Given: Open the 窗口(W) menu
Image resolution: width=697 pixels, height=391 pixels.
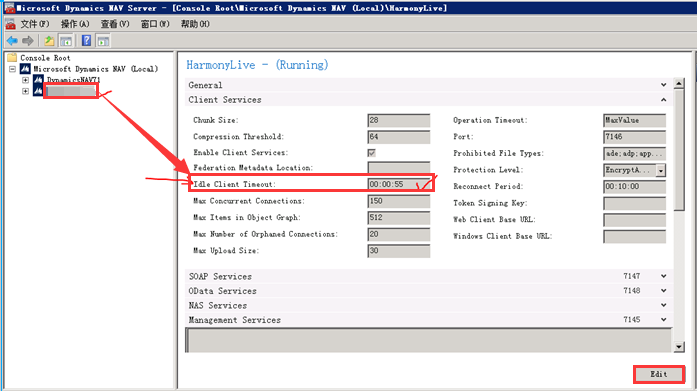Looking at the screenshot, I should pos(155,24).
